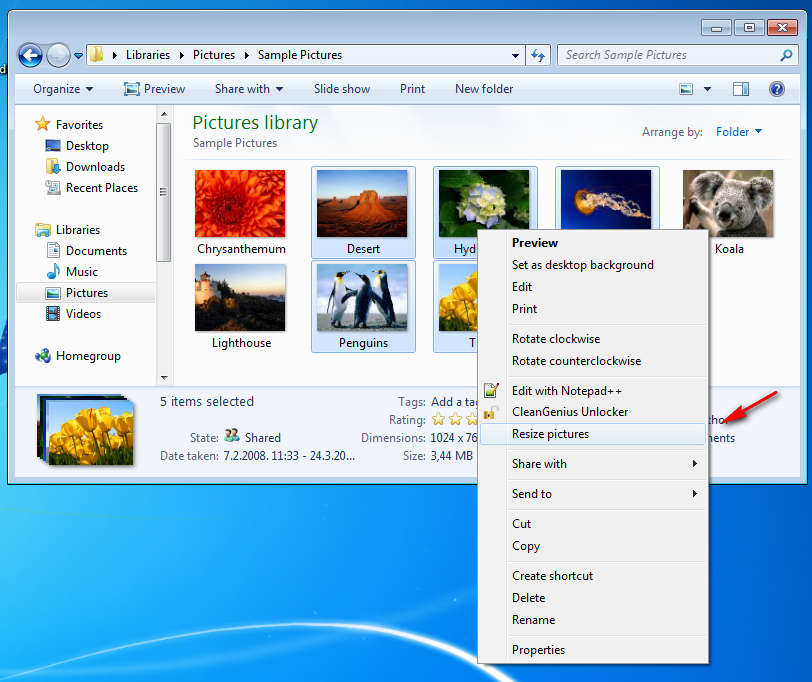The width and height of the screenshot is (812, 682).
Task: Open the Arrange by Folder dropdown
Action: pos(739,132)
